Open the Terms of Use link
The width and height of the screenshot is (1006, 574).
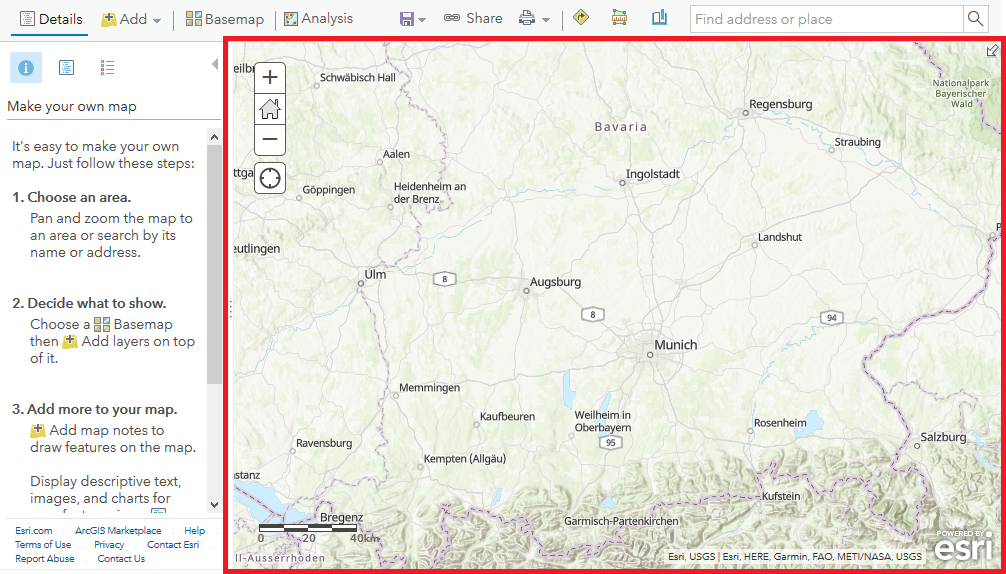(43, 544)
